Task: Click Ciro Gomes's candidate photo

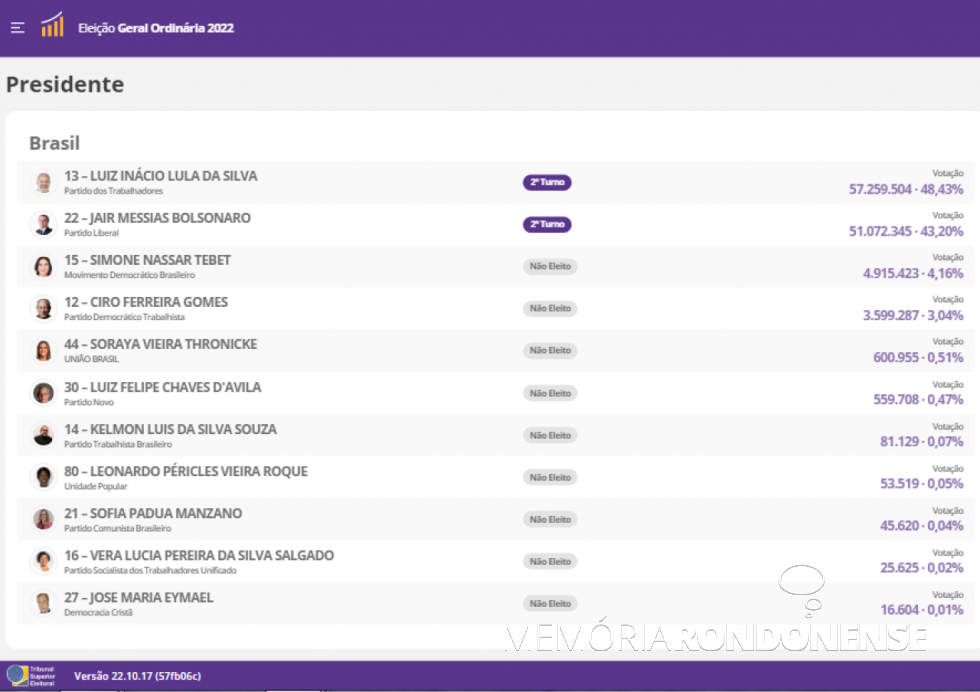Action: (x=43, y=308)
